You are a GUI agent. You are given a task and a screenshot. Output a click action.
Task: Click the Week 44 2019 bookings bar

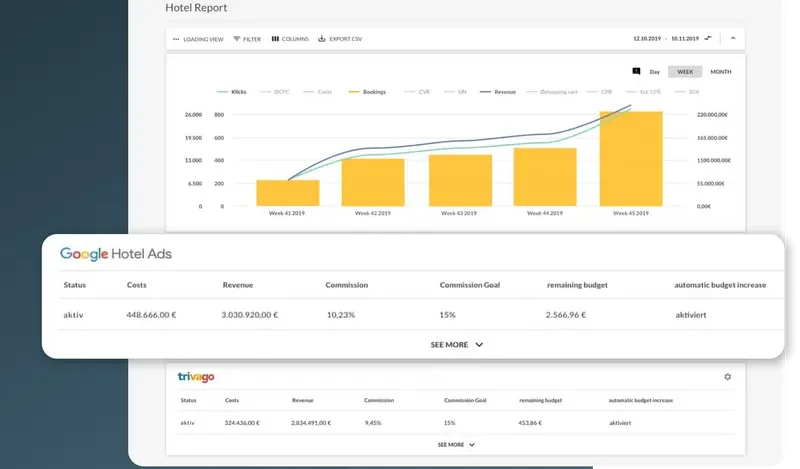point(545,177)
